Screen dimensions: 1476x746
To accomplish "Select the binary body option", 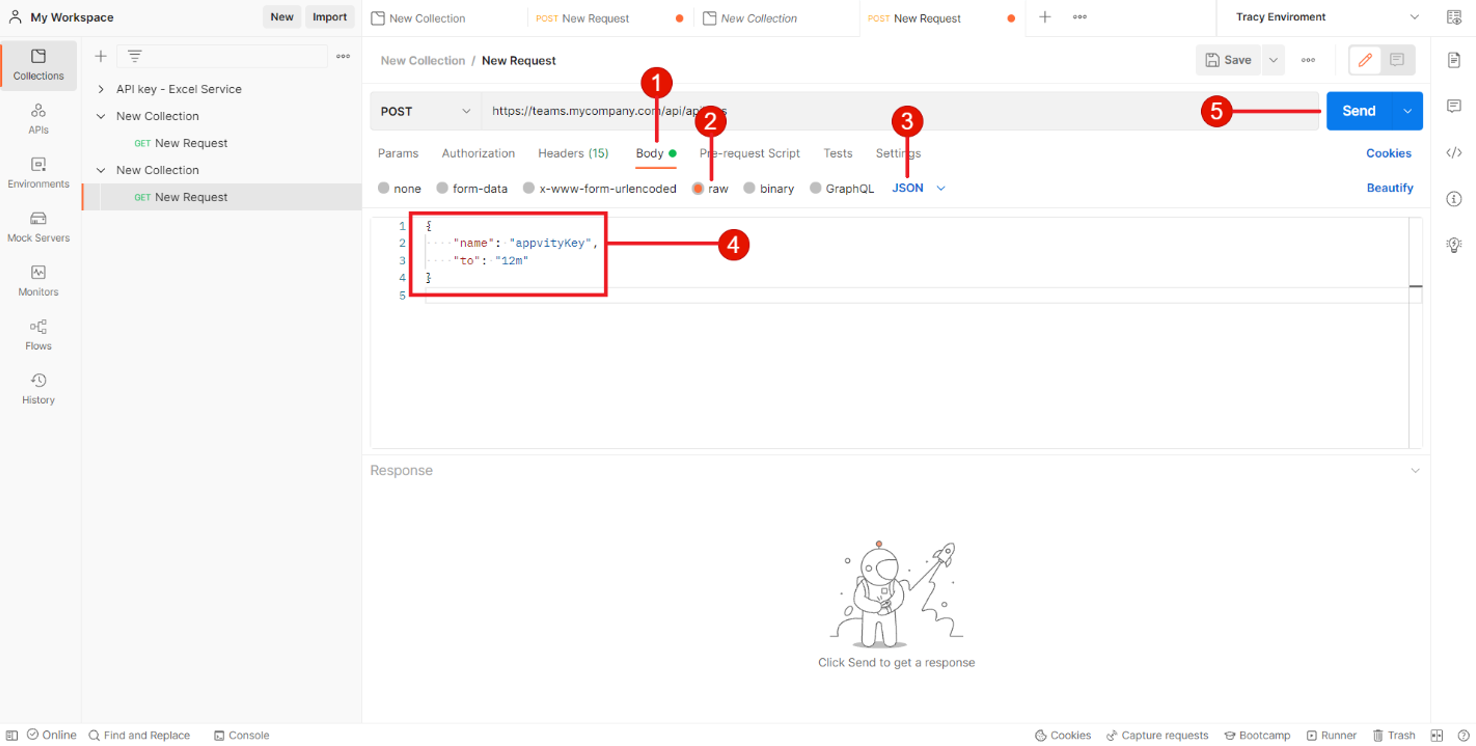I will click(x=749, y=188).
